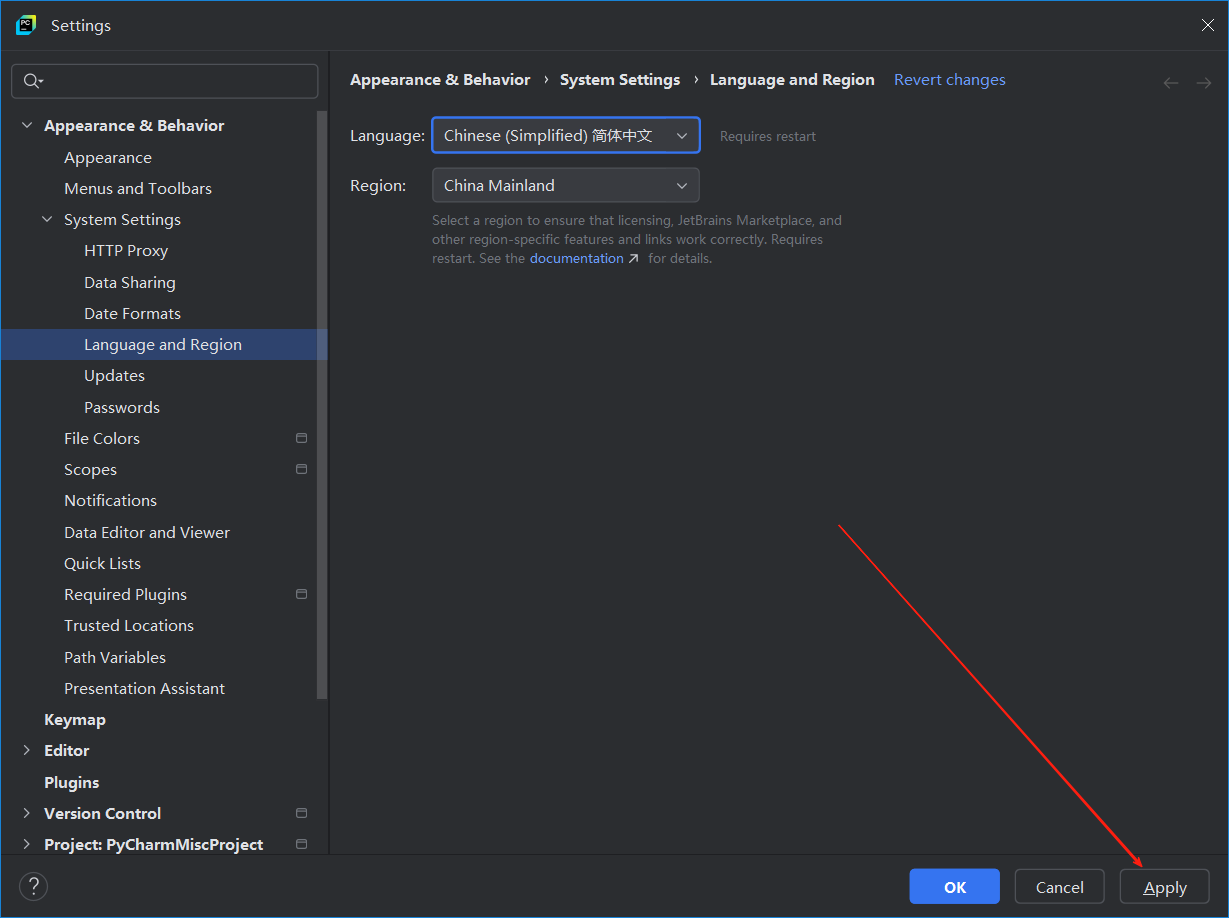
Task: Select Language and Region in tree
Action: [163, 344]
